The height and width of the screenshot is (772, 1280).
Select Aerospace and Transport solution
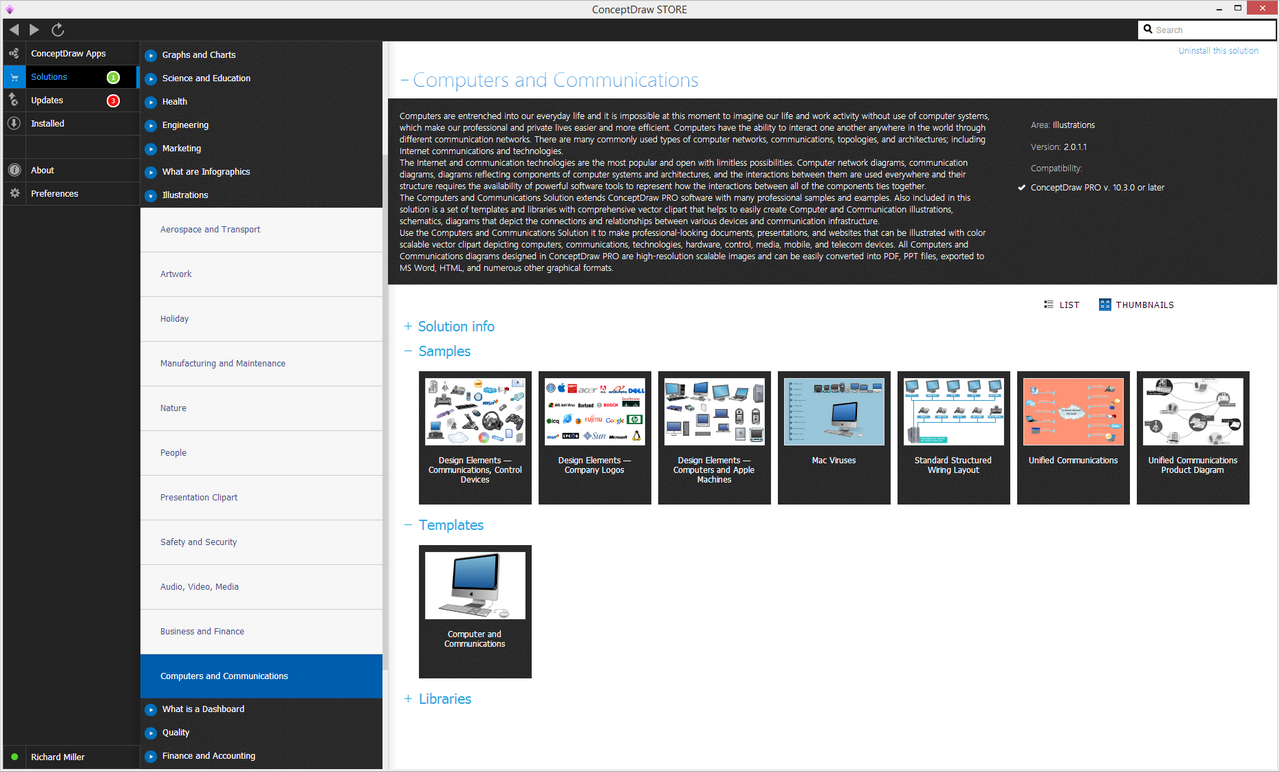[261, 230]
